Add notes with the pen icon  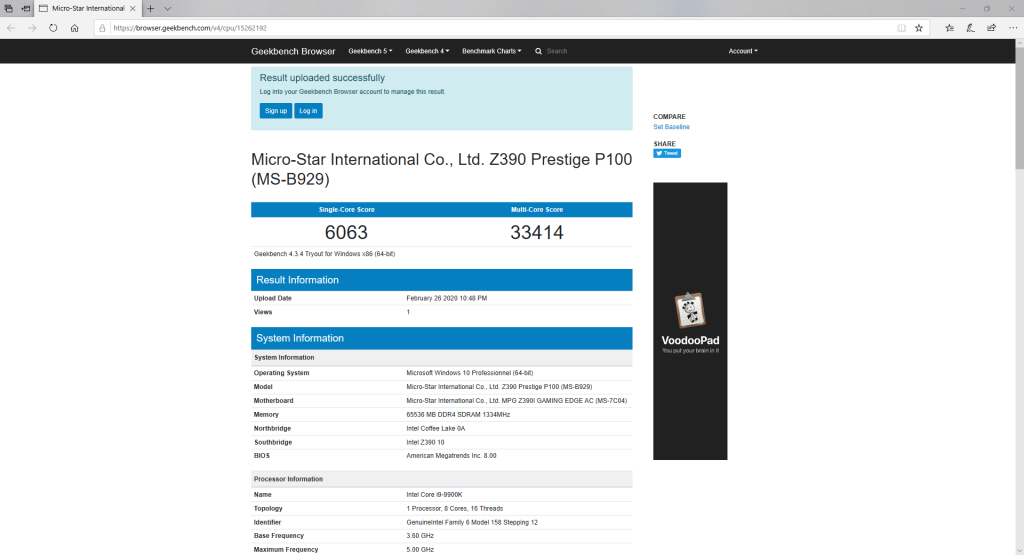(x=970, y=28)
